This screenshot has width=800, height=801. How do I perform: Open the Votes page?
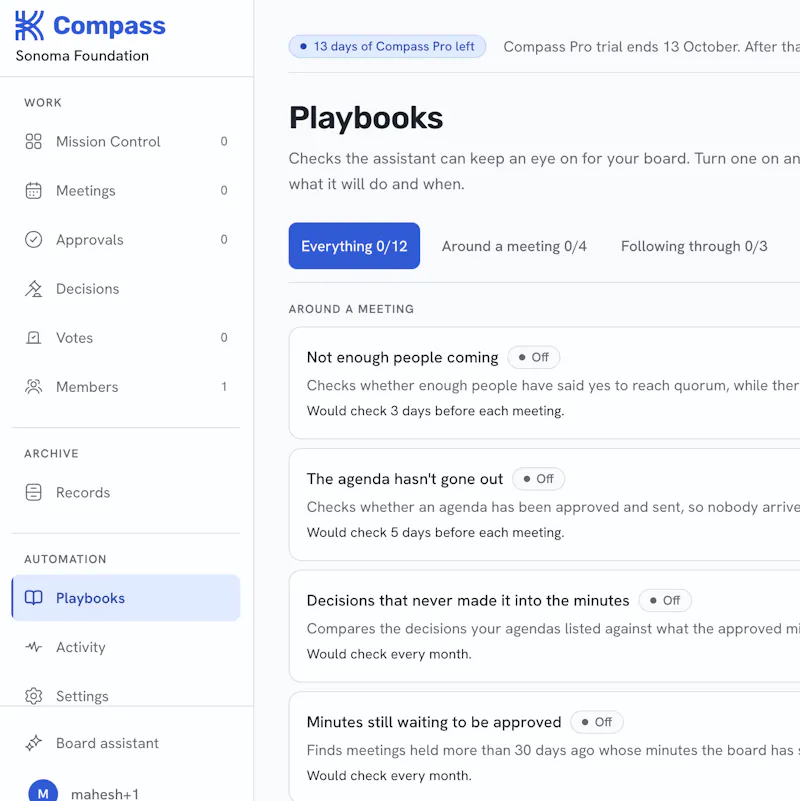pyautogui.click(x=126, y=338)
